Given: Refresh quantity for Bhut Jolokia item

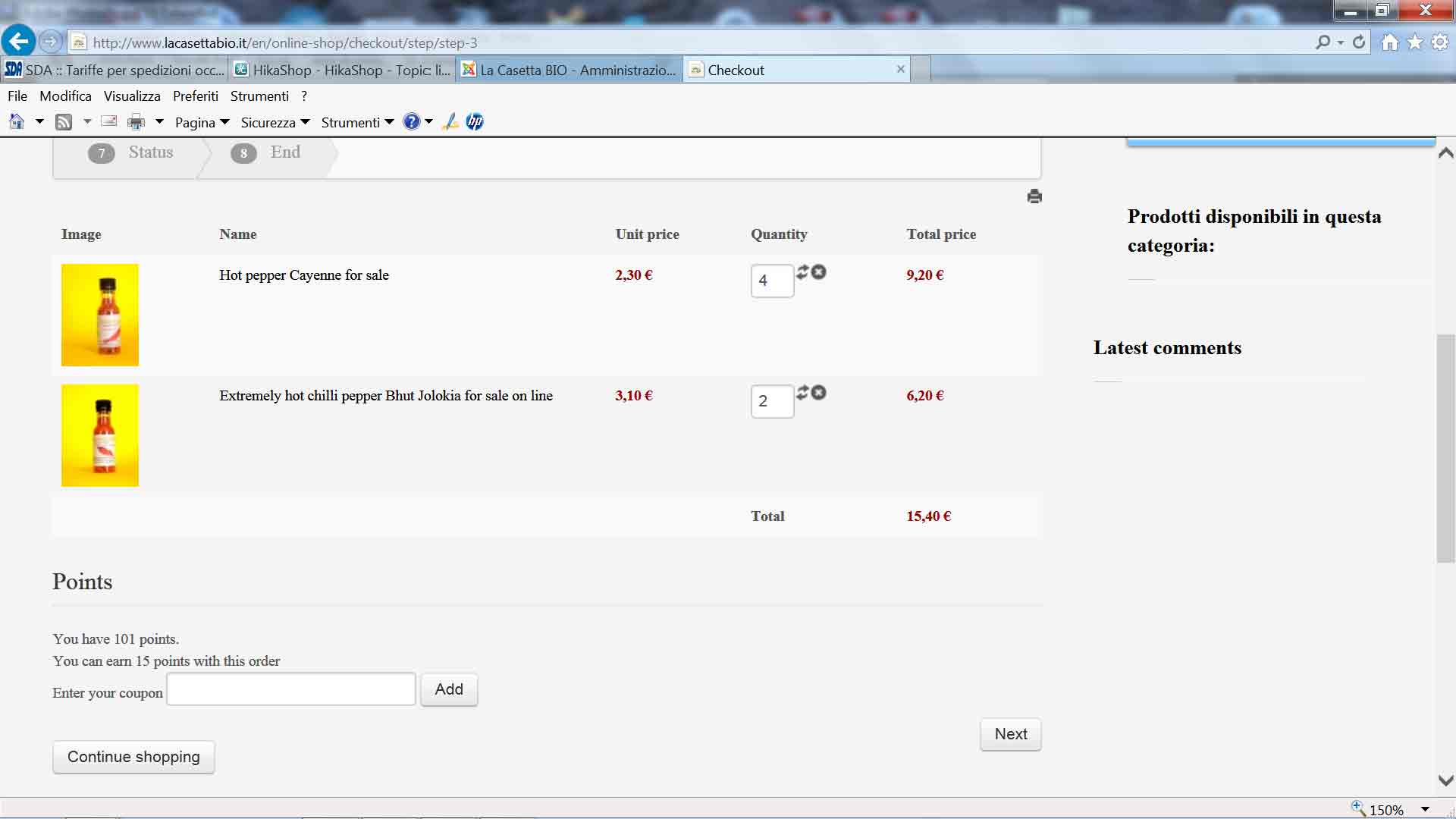Looking at the screenshot, I should click(x=802, y=393).
